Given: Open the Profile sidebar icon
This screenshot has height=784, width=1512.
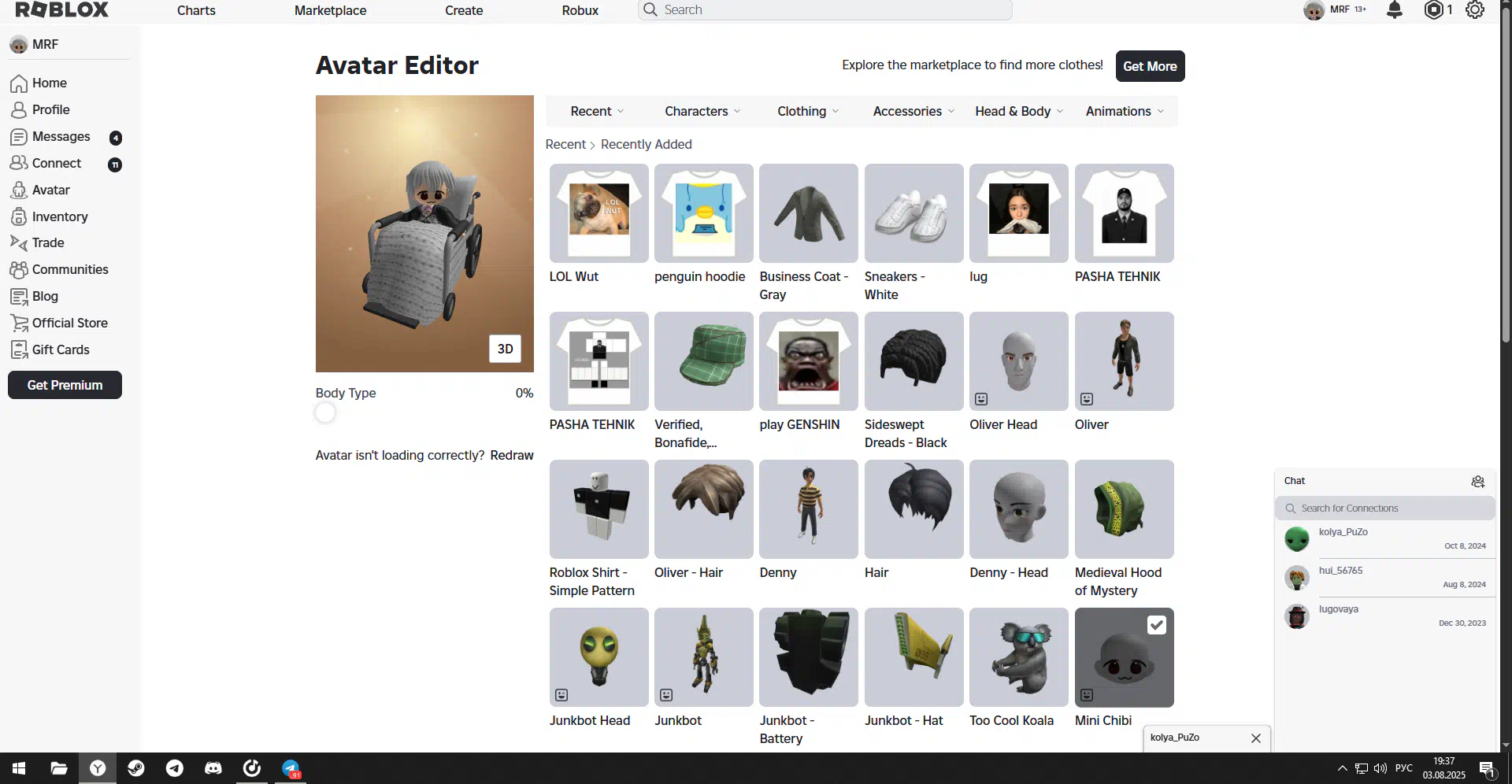Looking at the screenshot, I should 19,110.
